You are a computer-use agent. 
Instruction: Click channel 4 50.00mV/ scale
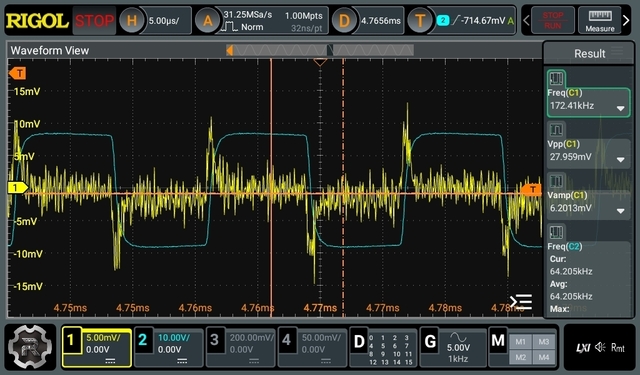click(x=321, y=338)
